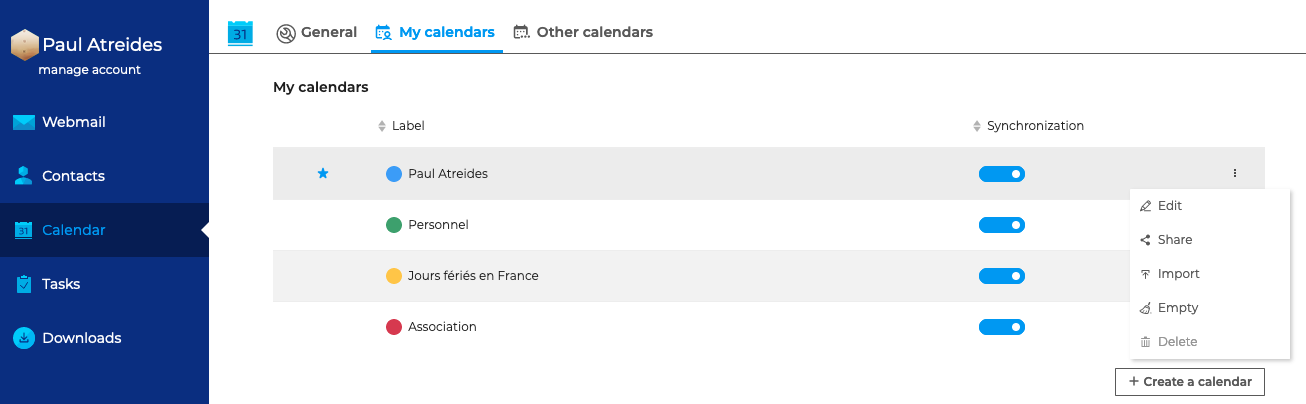Turn off sync for Jours fériés en France

pos(1002,276)
